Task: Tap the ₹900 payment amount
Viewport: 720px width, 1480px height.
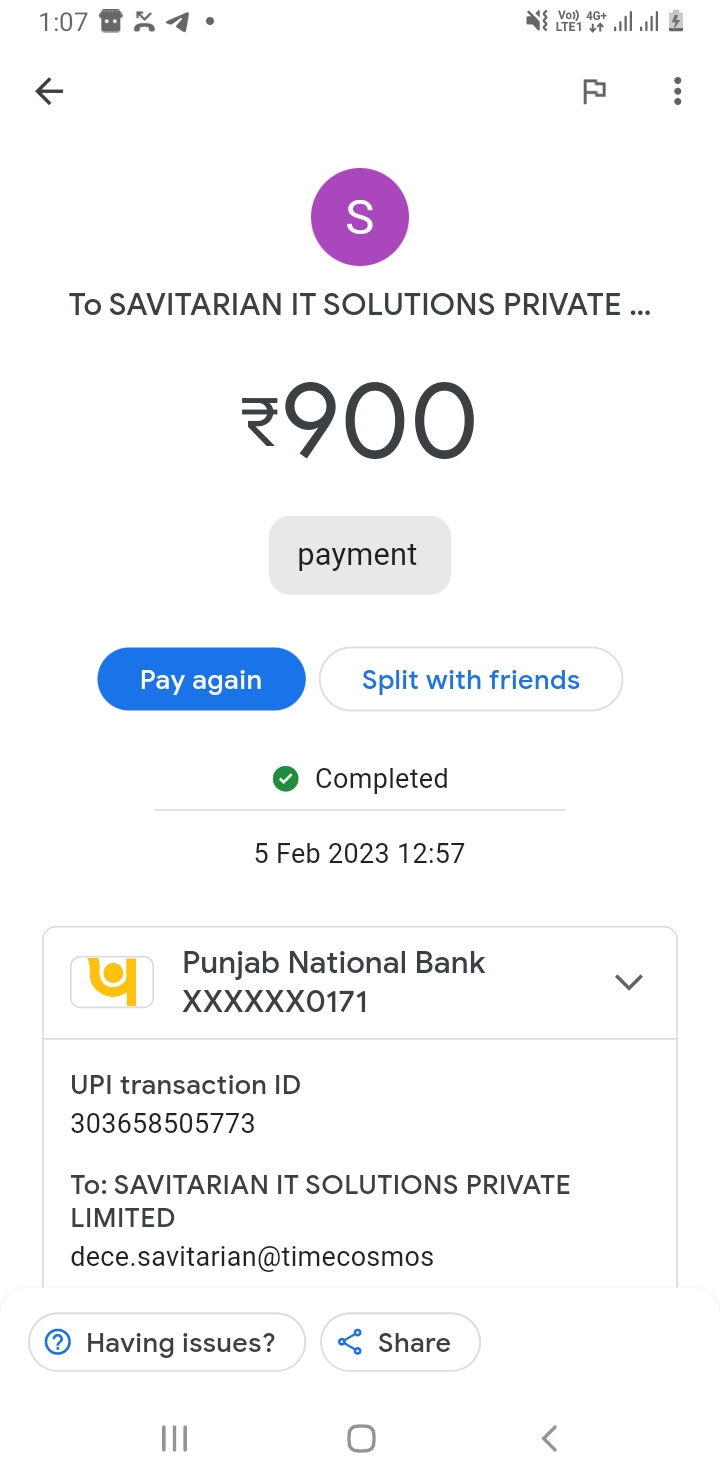Action: 358,423
